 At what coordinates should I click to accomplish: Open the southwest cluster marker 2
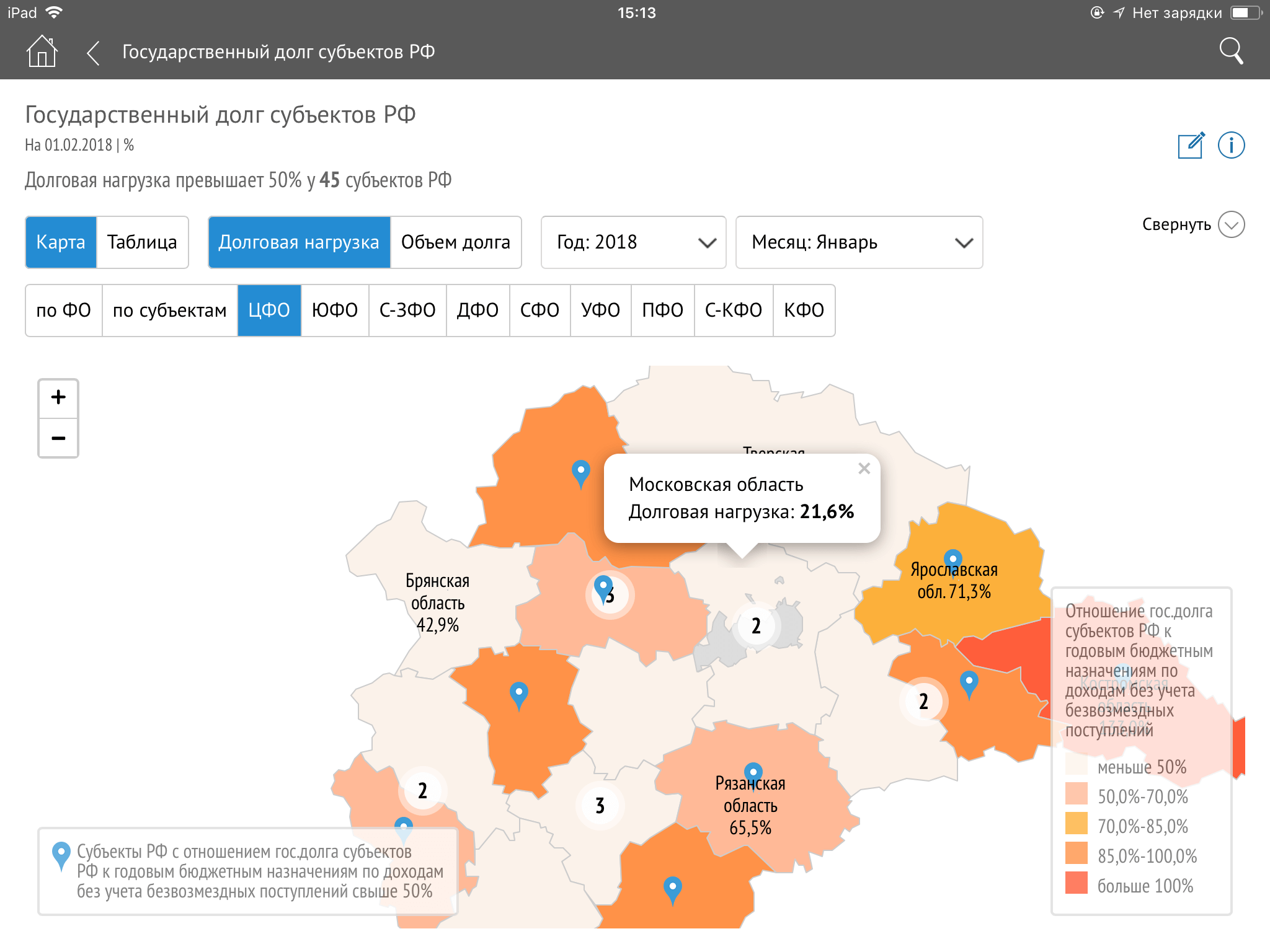tap(422, 790)
